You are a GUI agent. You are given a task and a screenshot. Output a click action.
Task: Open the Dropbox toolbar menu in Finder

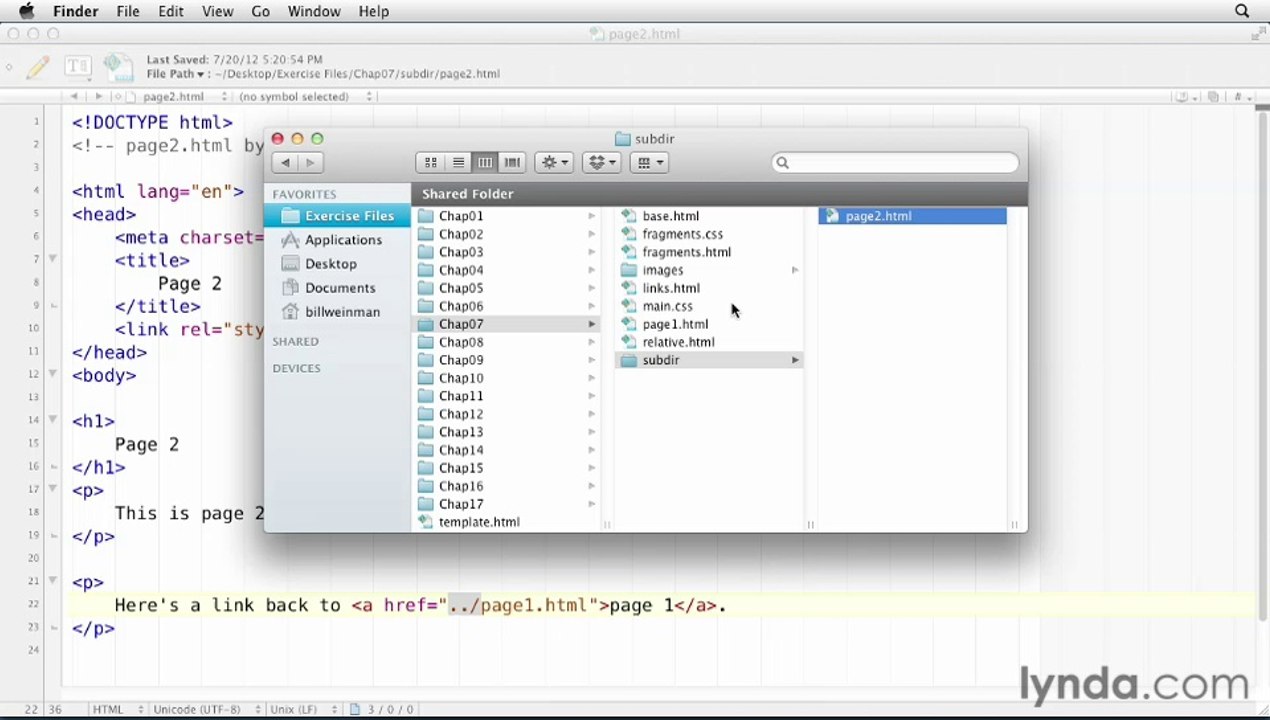click(602, 163)
